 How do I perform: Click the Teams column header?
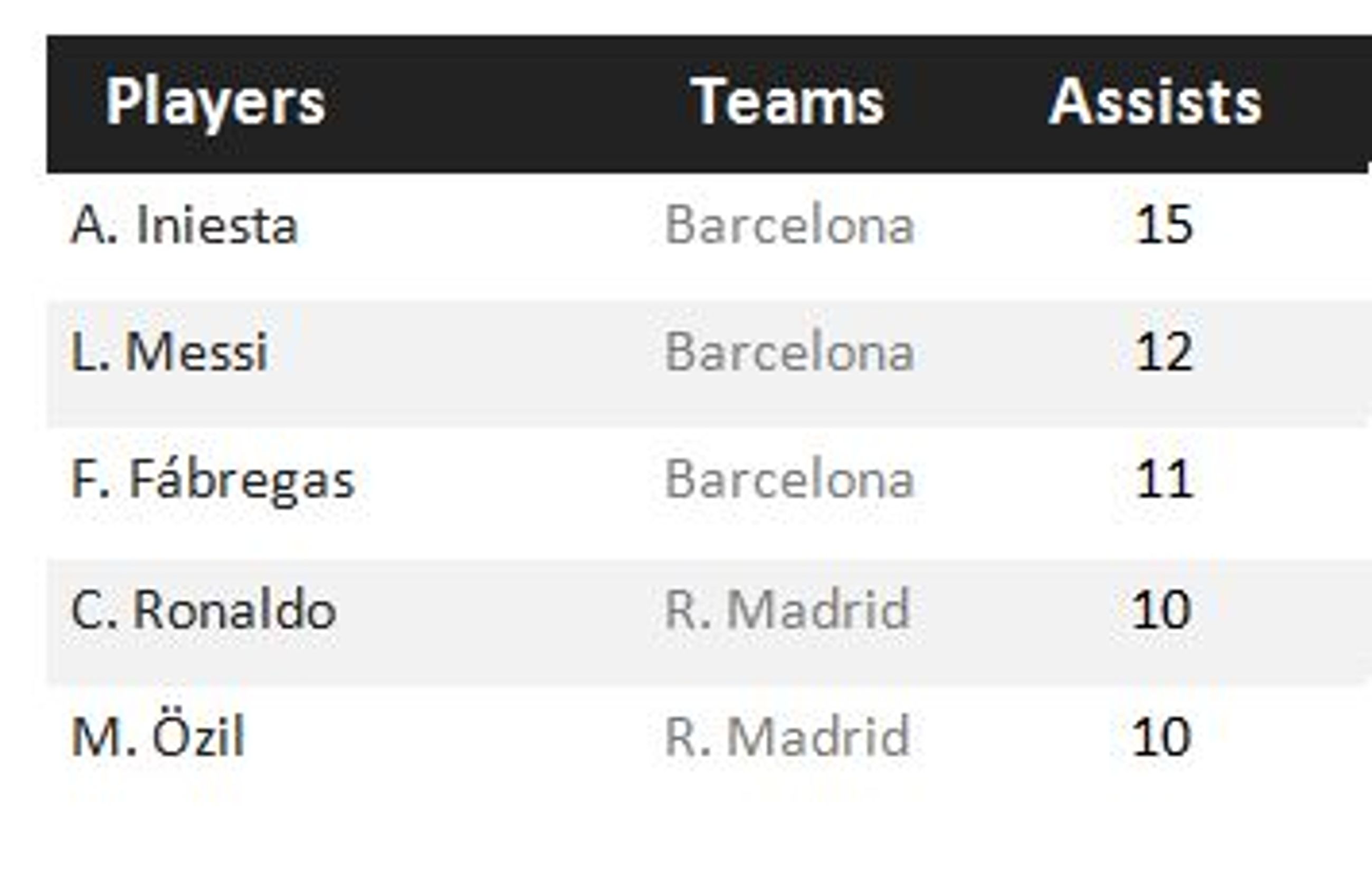tap(788, 102)
